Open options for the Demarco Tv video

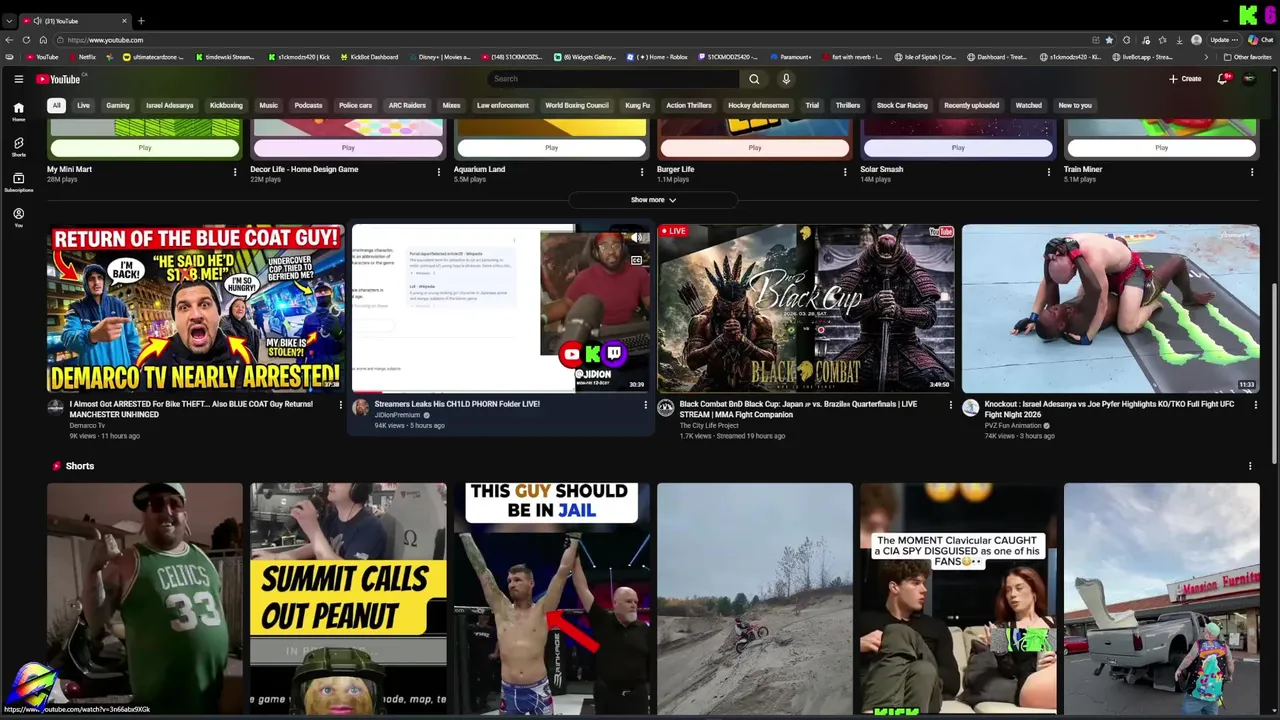[x=340, y=405]
